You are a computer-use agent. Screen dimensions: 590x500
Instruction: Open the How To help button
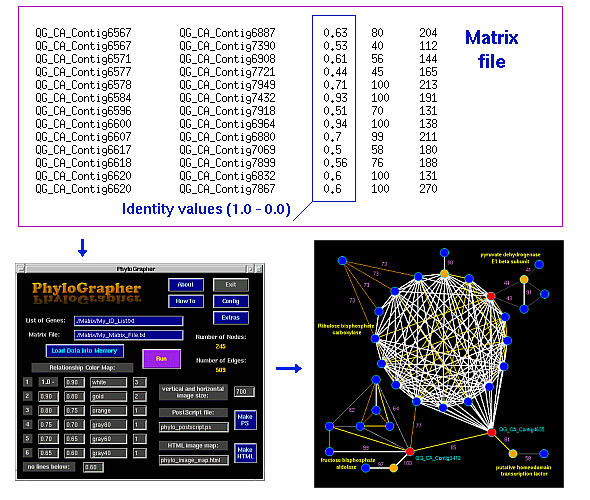[x=186, y=301]
